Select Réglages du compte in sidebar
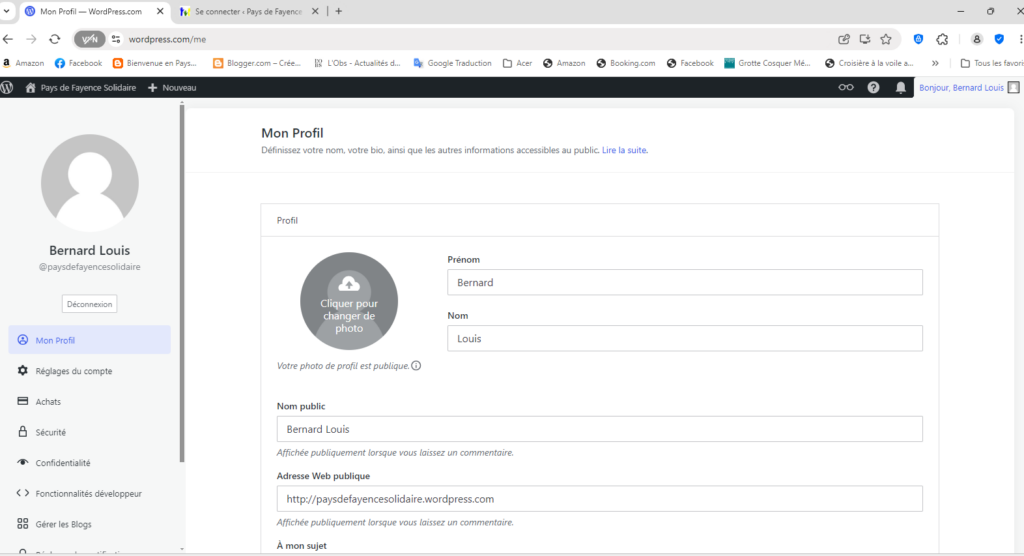 click(x=74, y=371)
